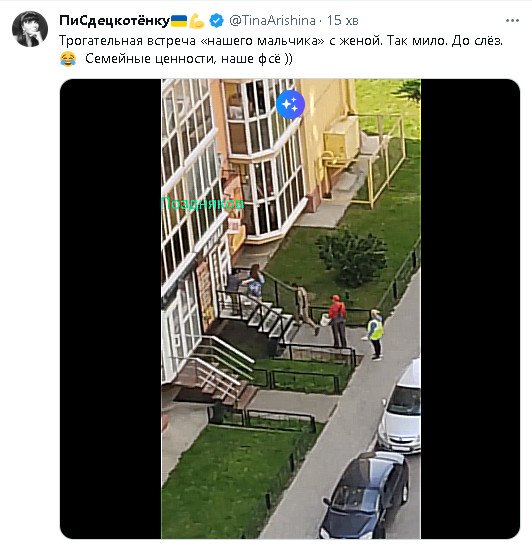Click the person in yellow vest in video
Viewport: 532px width, 544px height.
pyautogui.click(x=375, y=334)
